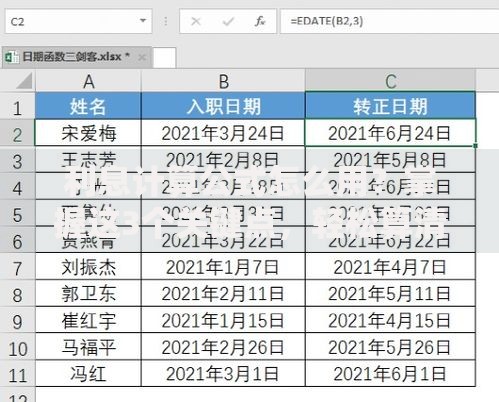Click cell containing 刘振杰
Image resolution: width=499 pixels, height=402 pixels.
88,267
